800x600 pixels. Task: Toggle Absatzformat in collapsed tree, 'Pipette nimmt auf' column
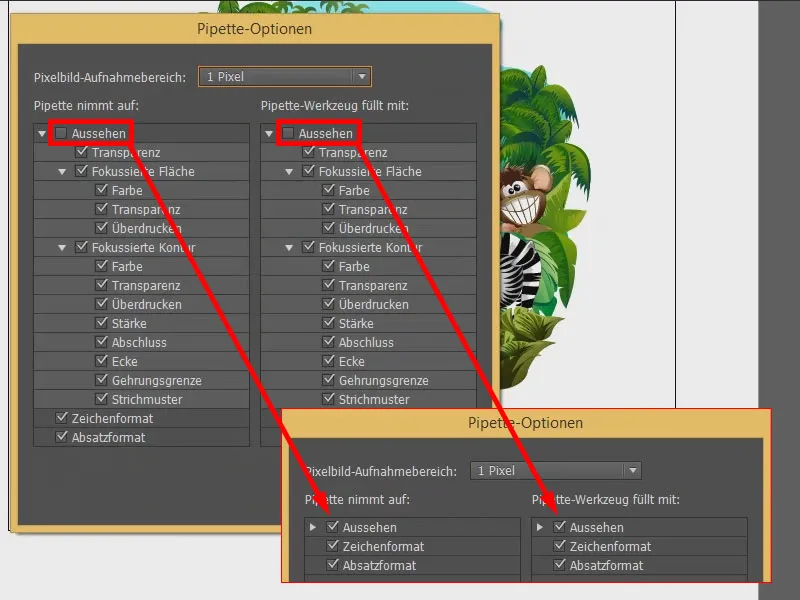pyautogui.click(x=333, y=564)
